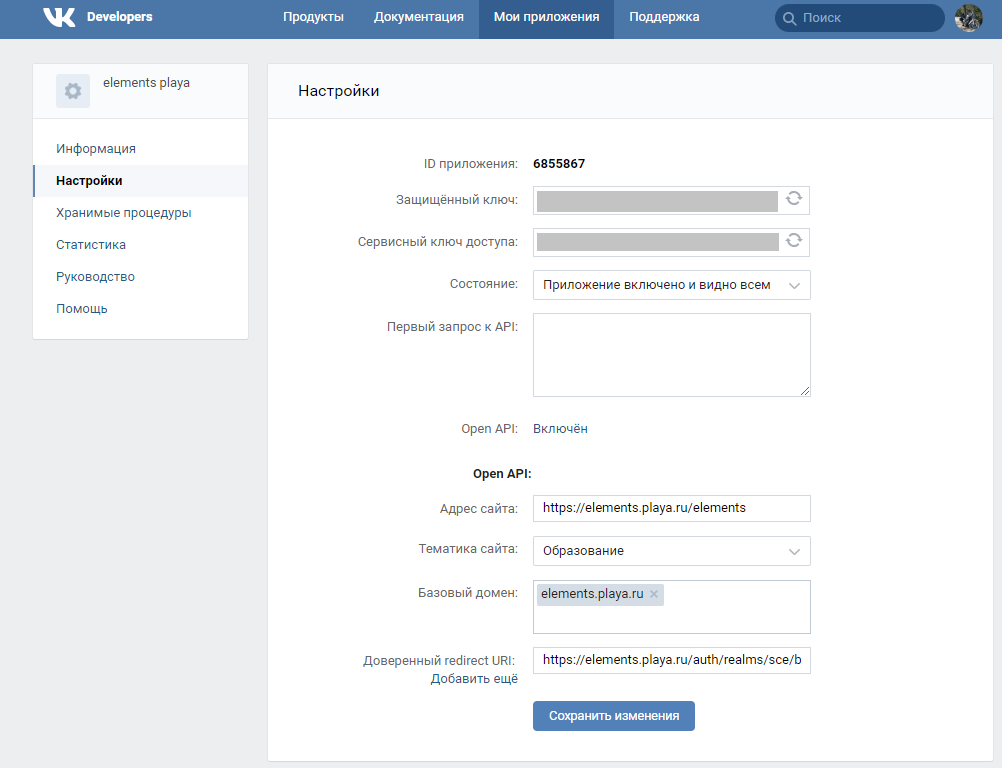
Task: Click the Сохранить изменения button
Action: point(613,715)
